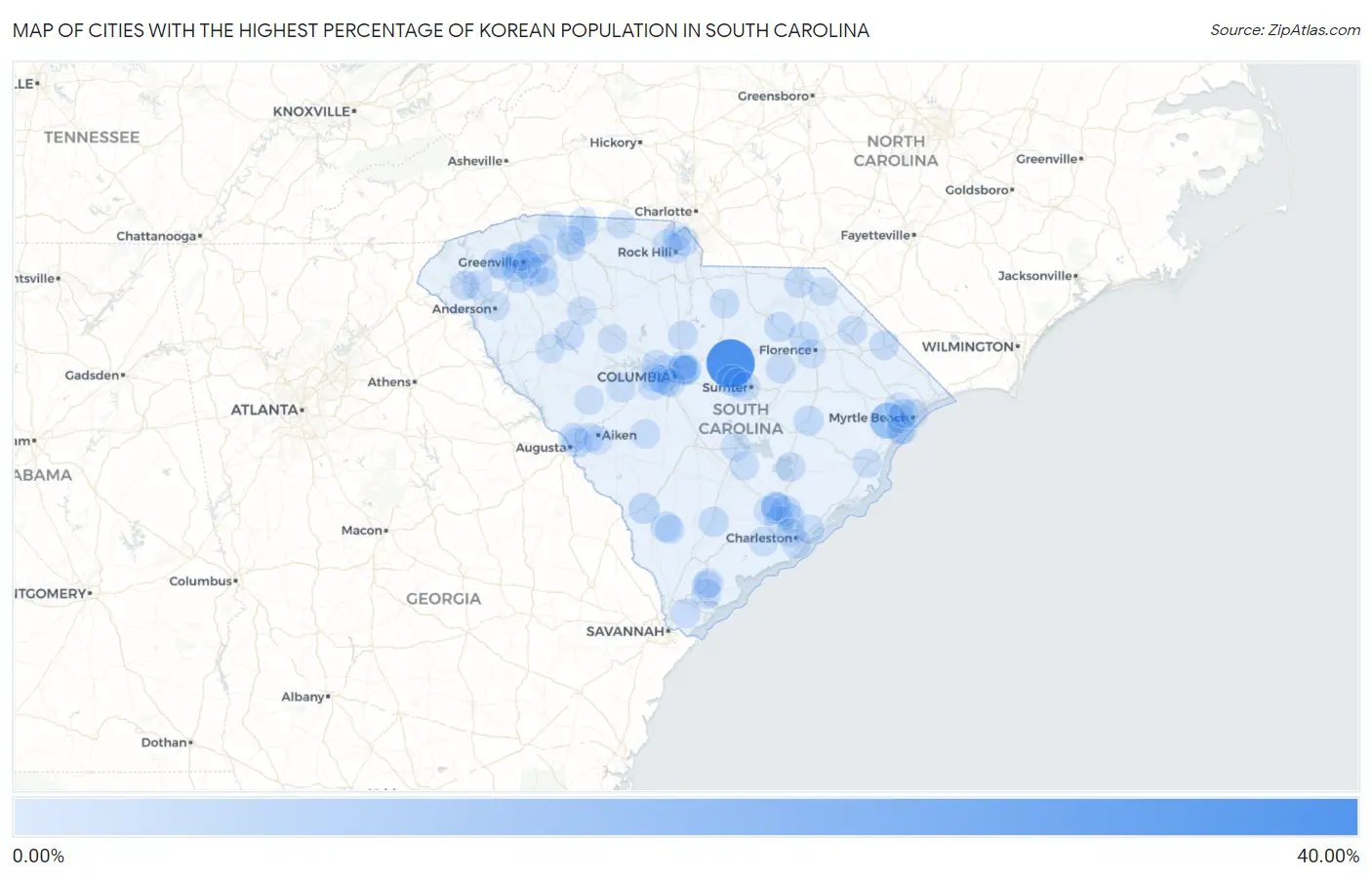Click the SOUTH CAROLINA state label
This screenshot has height=877, width=1372.
pyautogui.click(x=741, y=419)
